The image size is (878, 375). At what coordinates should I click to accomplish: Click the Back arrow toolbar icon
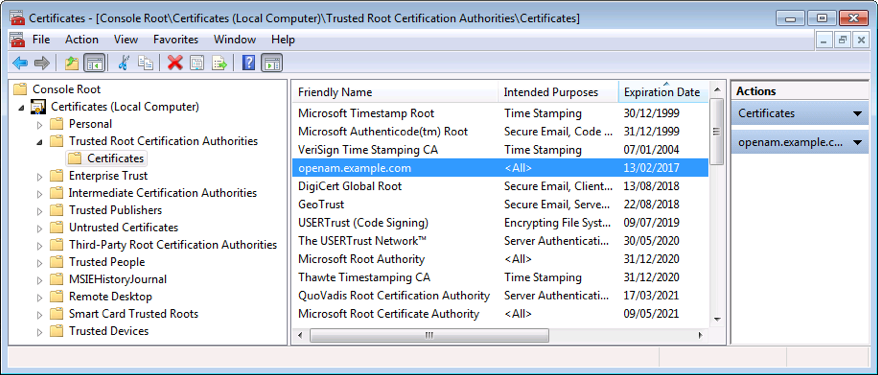point(20,63)
